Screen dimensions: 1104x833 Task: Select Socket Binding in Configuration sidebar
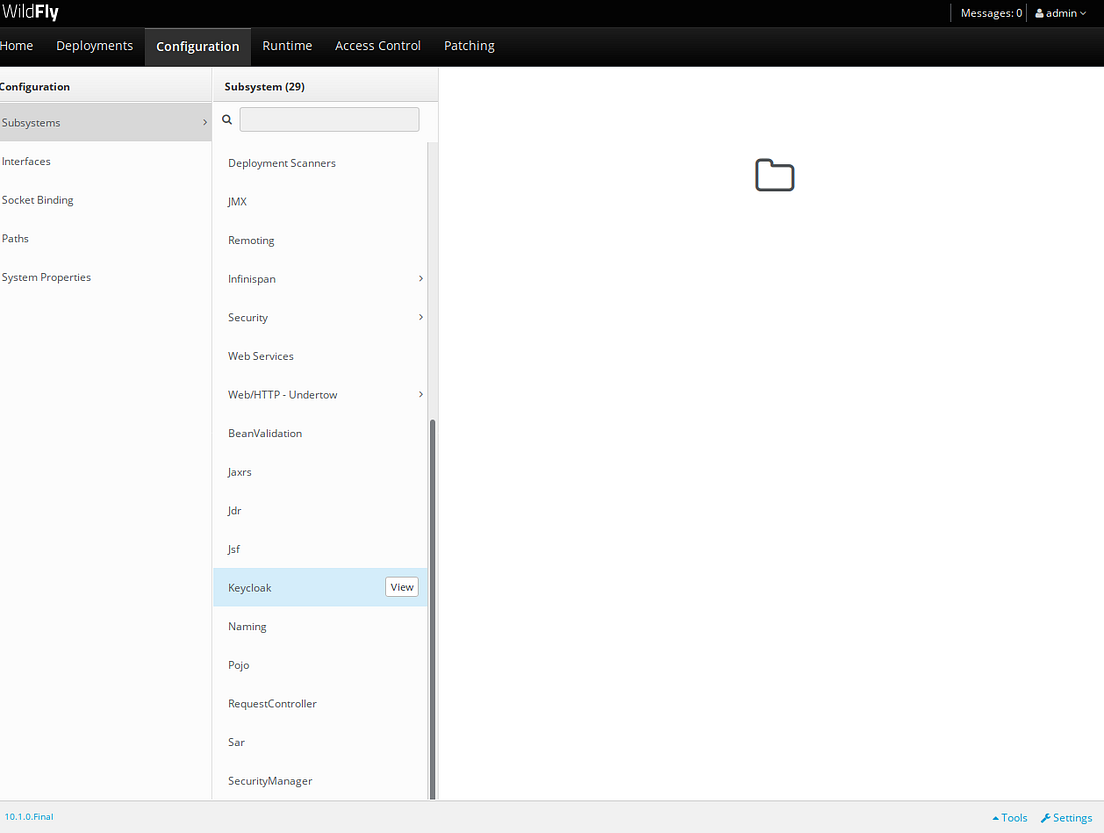pyautogui.click(x=37, y=199)
